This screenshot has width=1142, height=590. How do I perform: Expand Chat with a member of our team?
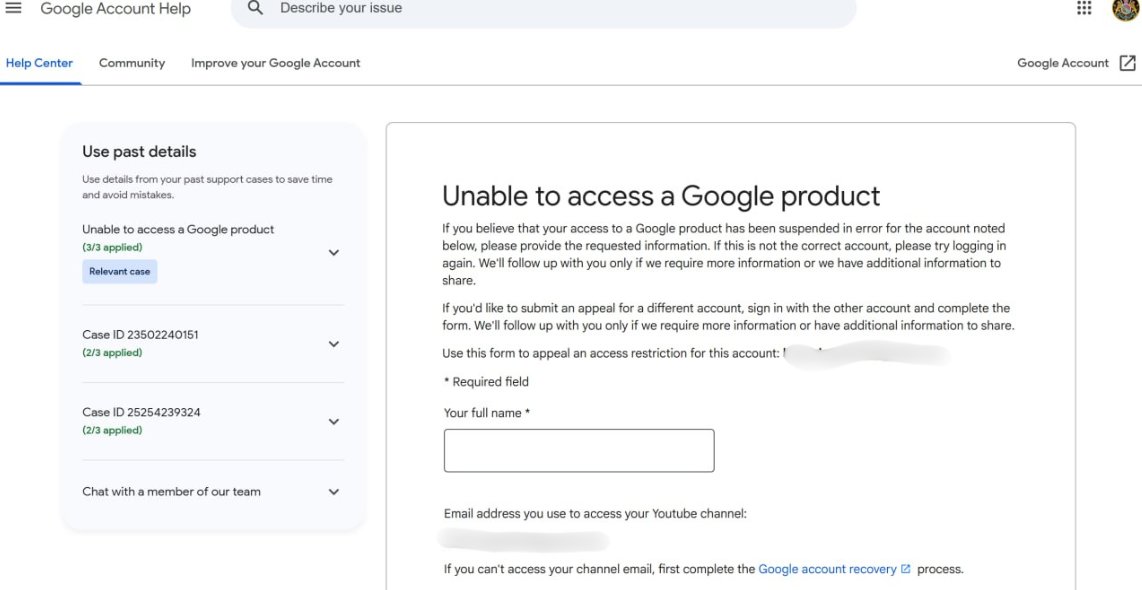coord(334,492)
